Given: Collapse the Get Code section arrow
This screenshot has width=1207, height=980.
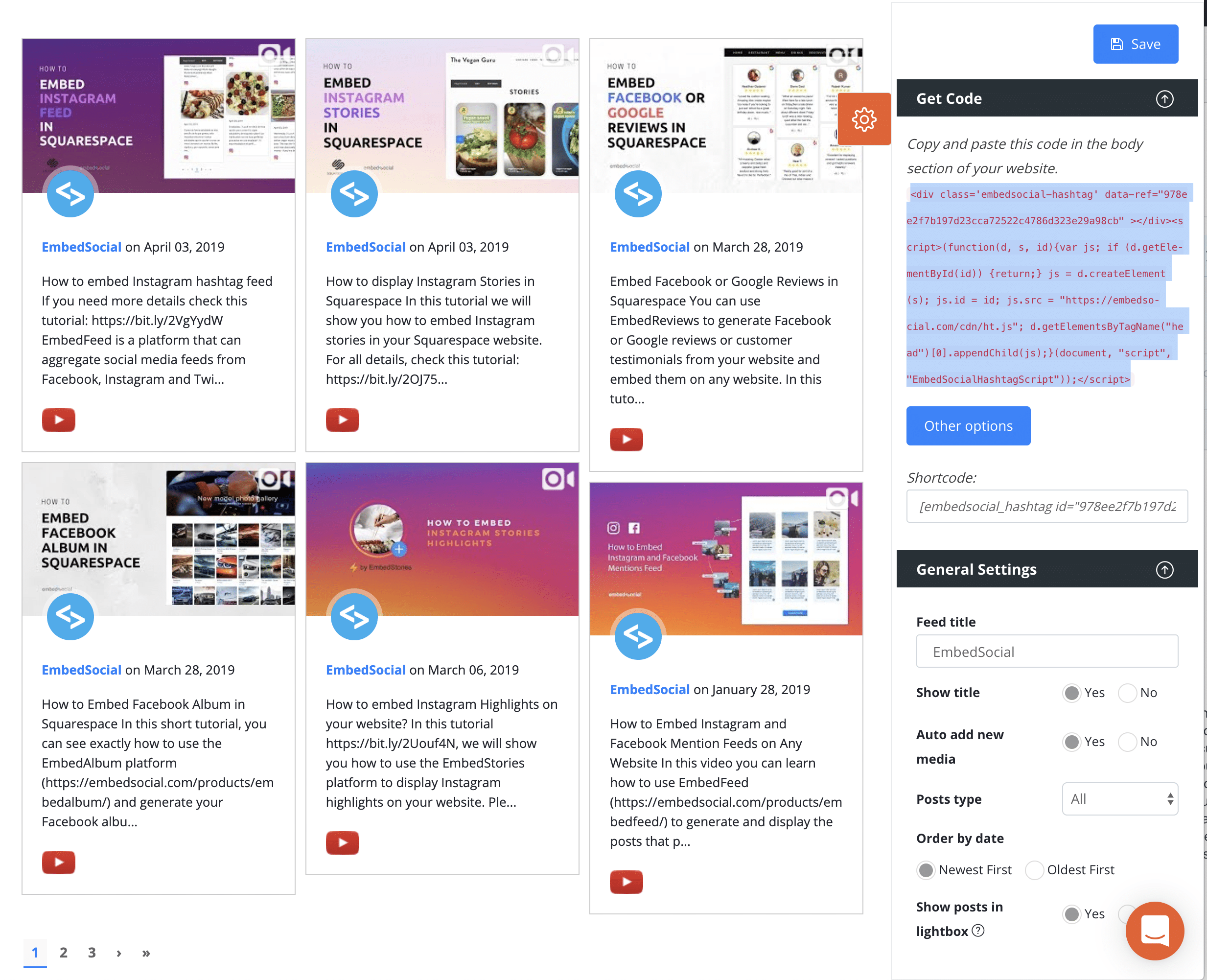Looking at the screenshot, I should tap(1164, 99).
